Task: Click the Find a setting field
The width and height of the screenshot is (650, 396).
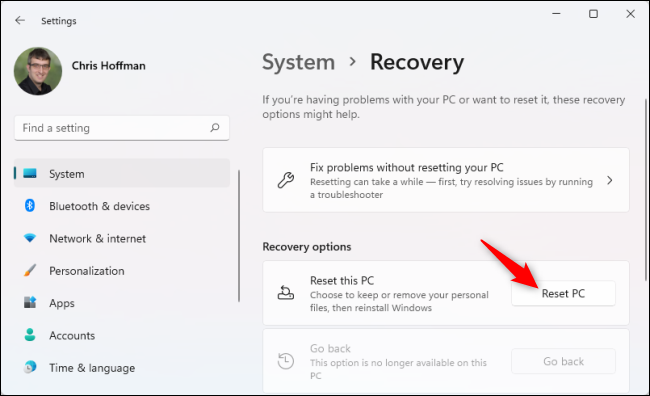Action: click(x=122, y=128)
